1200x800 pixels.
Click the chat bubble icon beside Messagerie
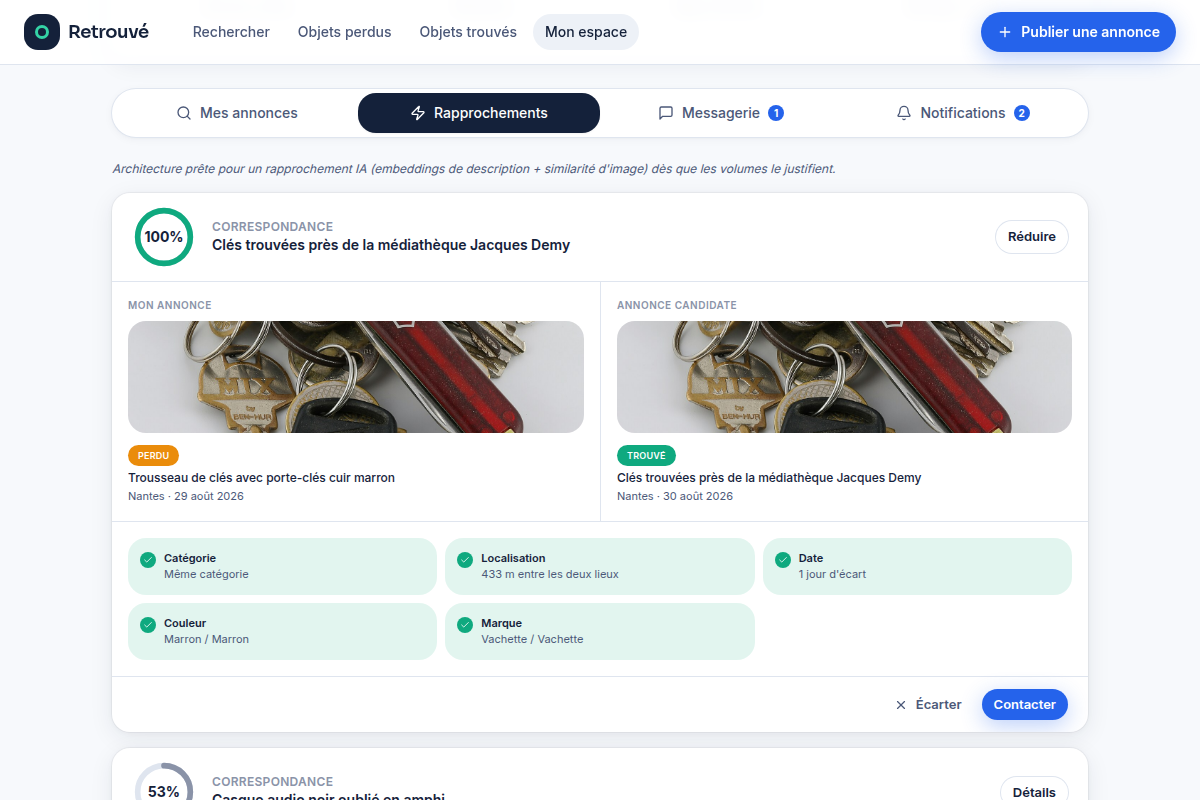(x=666, y=113)
